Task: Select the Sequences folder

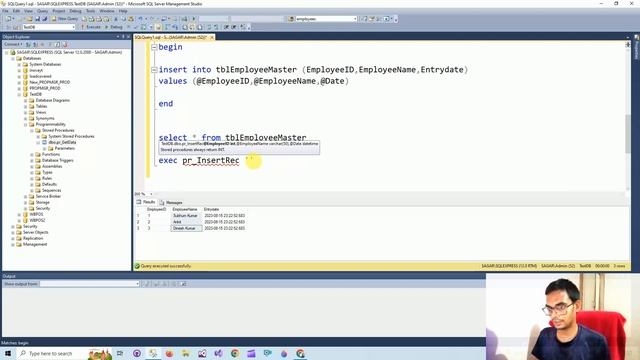Action: 51,190
